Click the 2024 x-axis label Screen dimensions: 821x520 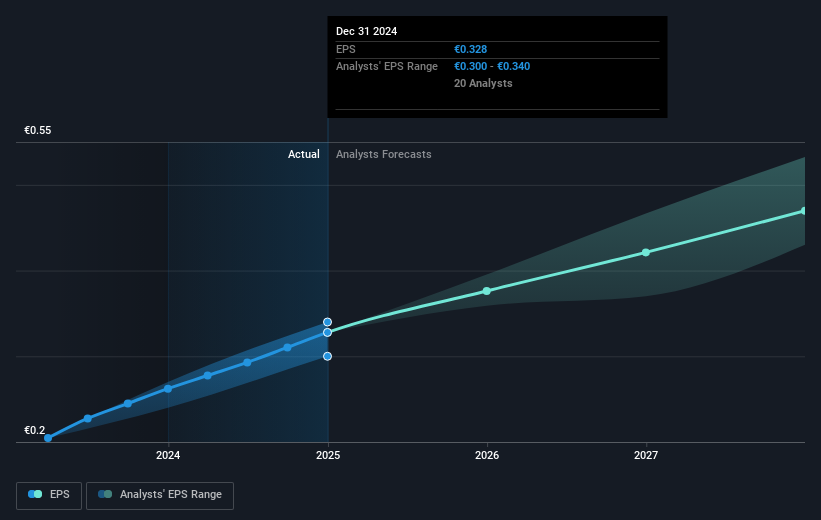coord(168,455)
